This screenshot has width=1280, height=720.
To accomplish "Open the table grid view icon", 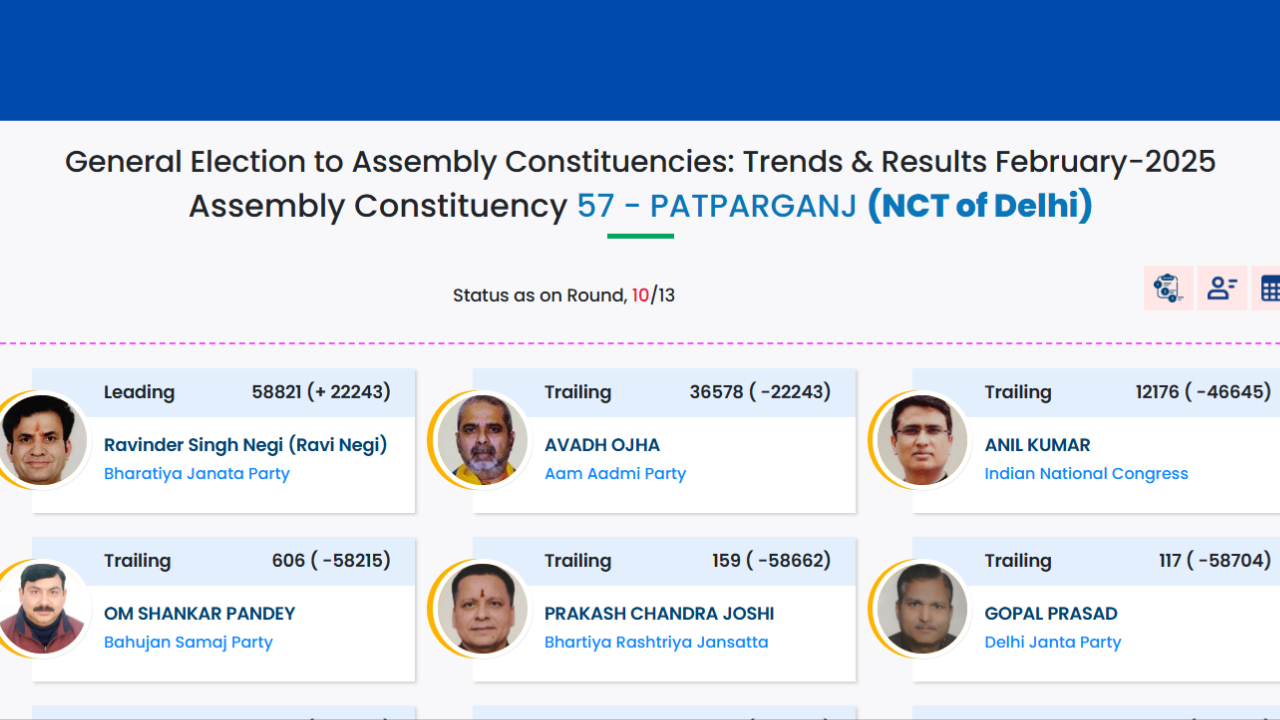I will point(1270,289).
